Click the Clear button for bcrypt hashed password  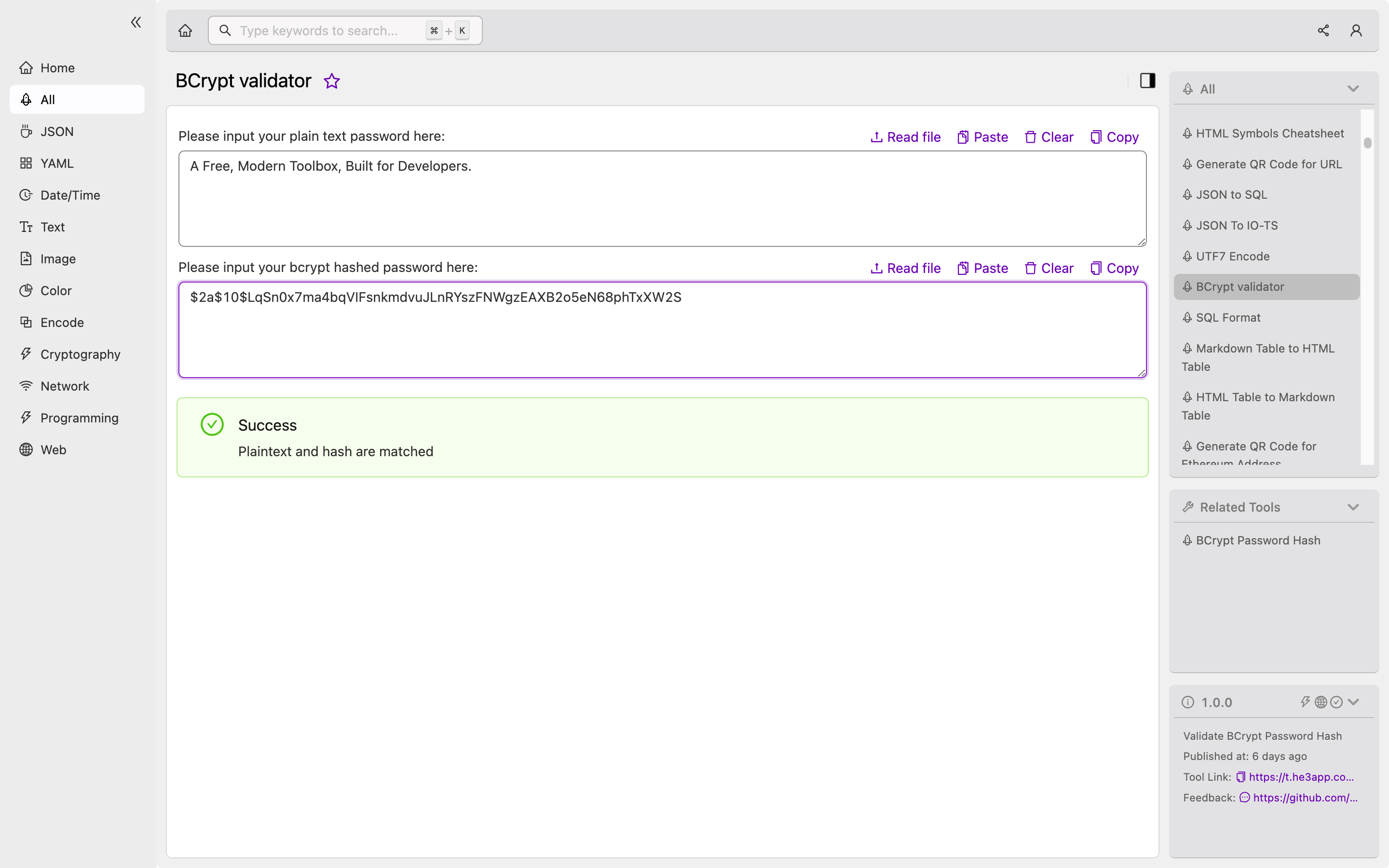pyautogui.click(x=1049, y=268)
